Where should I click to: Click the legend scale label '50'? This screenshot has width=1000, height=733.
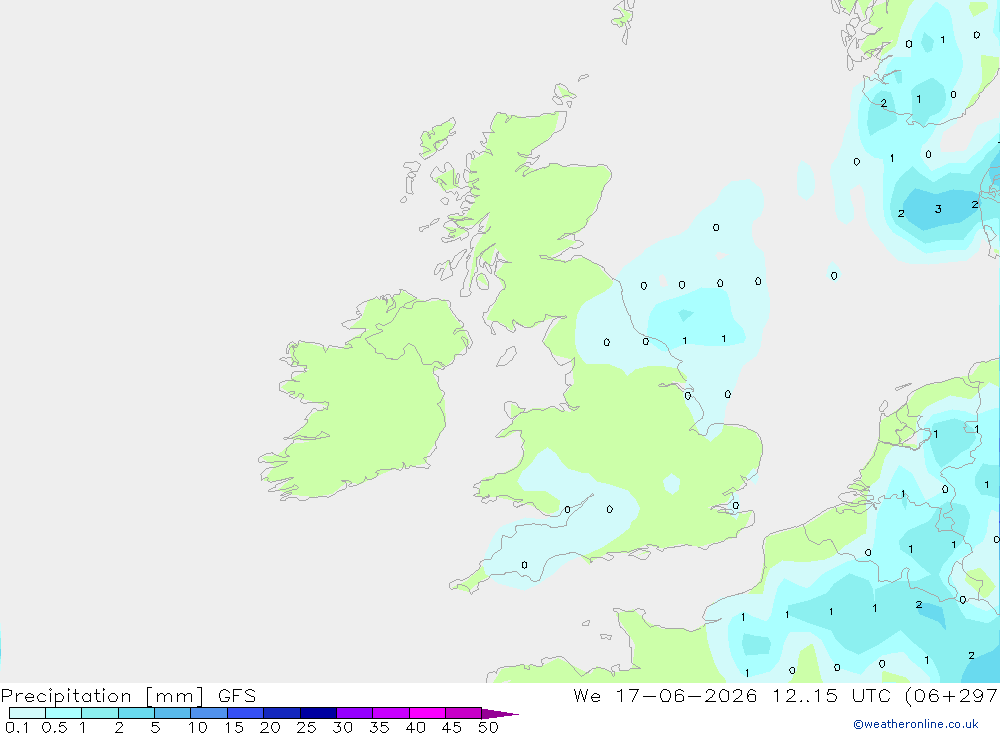(x=488, y=727)
